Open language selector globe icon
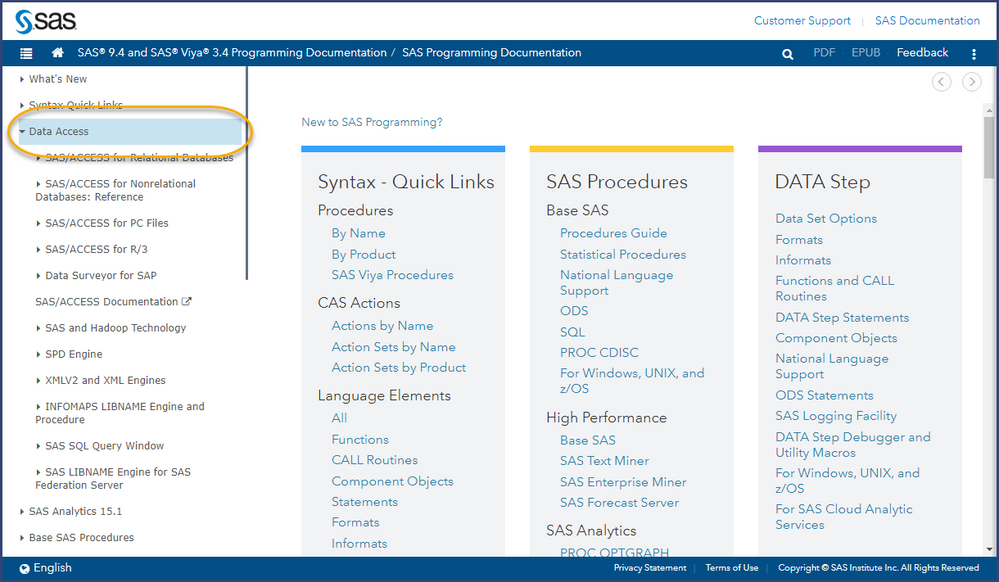999x582 pixels. tap(23, 568)
